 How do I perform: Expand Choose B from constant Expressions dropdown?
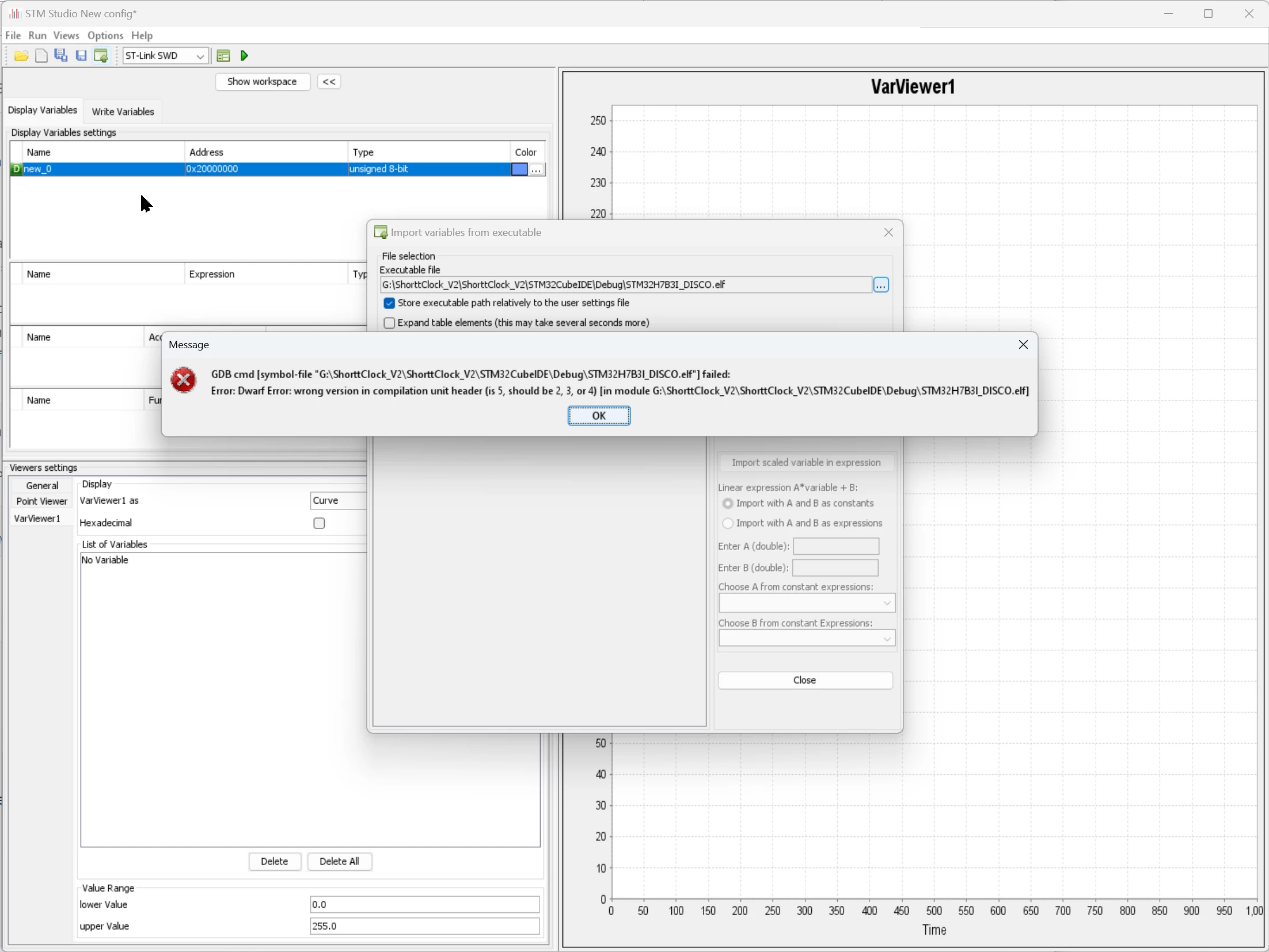[807, 638]
